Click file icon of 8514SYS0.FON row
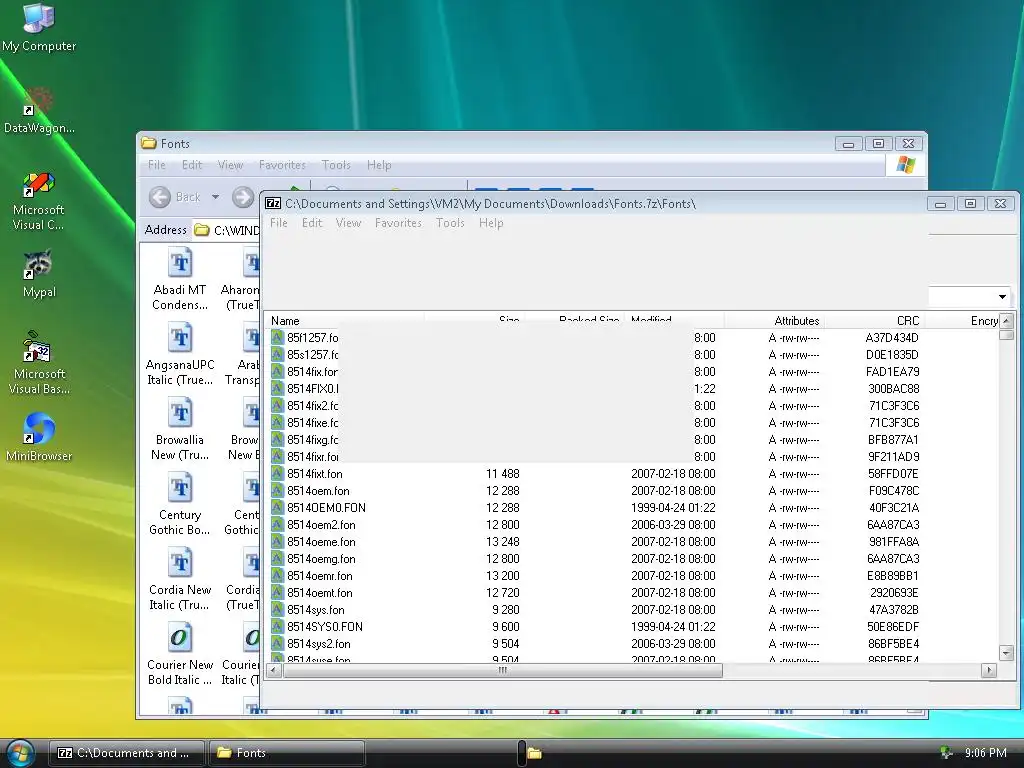1024x768 pixels. (278, 626)
